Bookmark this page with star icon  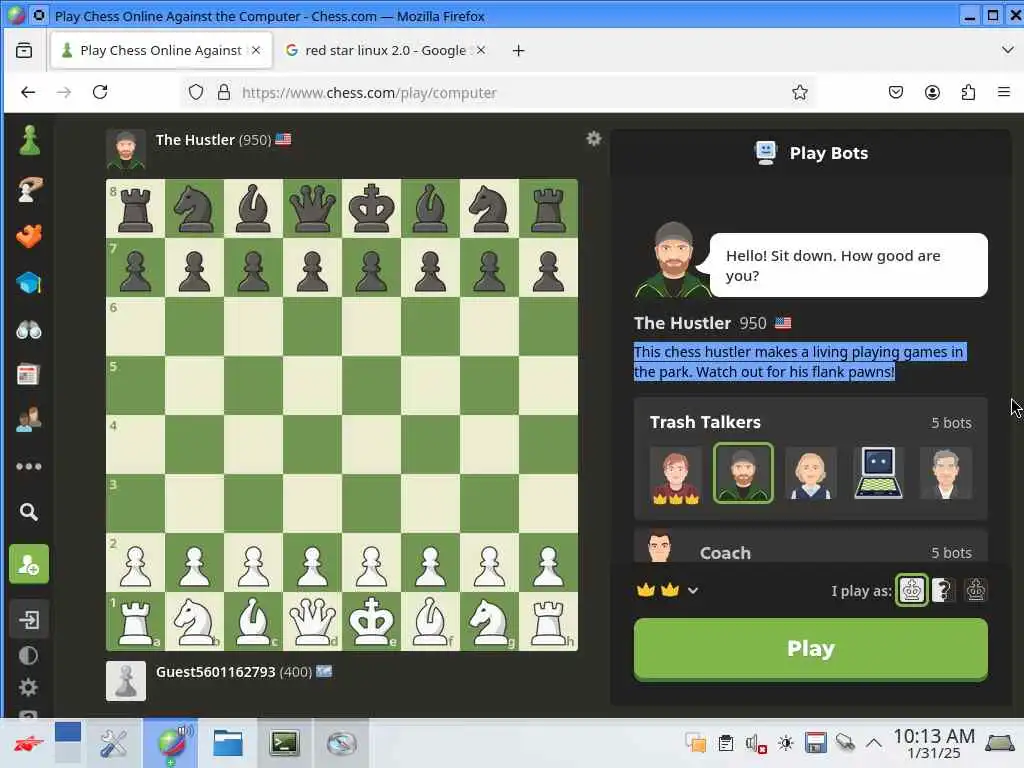[799, 93]
